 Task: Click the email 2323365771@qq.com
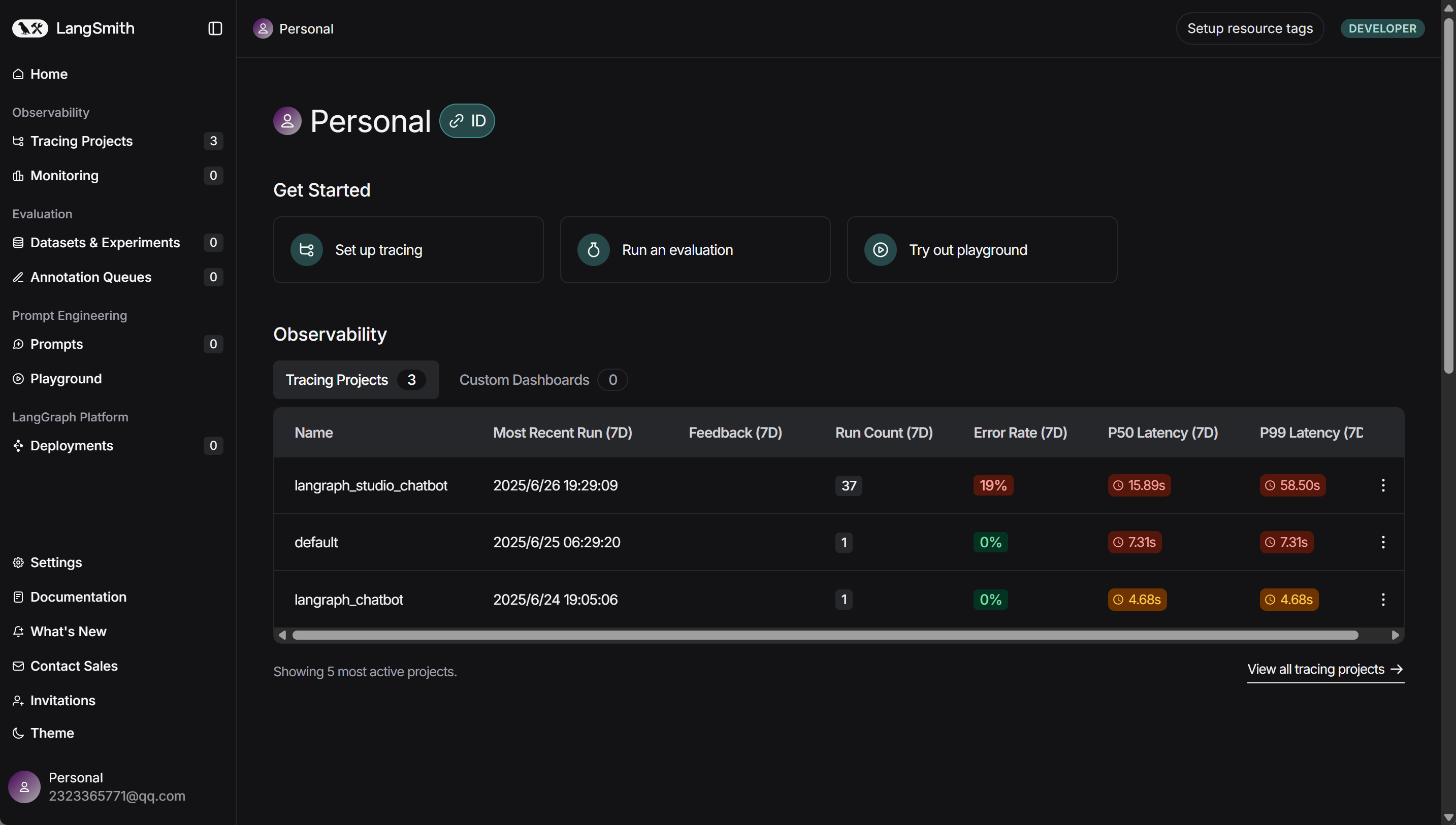117,796
